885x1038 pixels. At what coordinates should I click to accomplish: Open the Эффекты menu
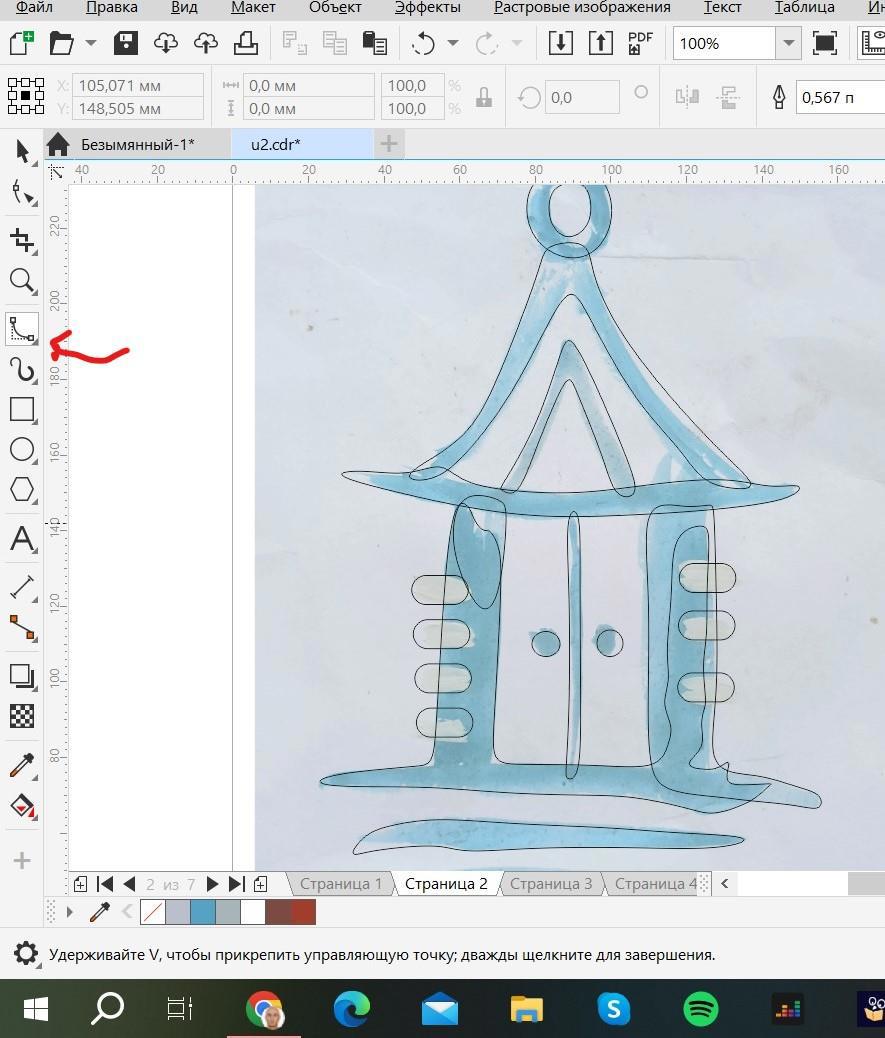[427, 7]
